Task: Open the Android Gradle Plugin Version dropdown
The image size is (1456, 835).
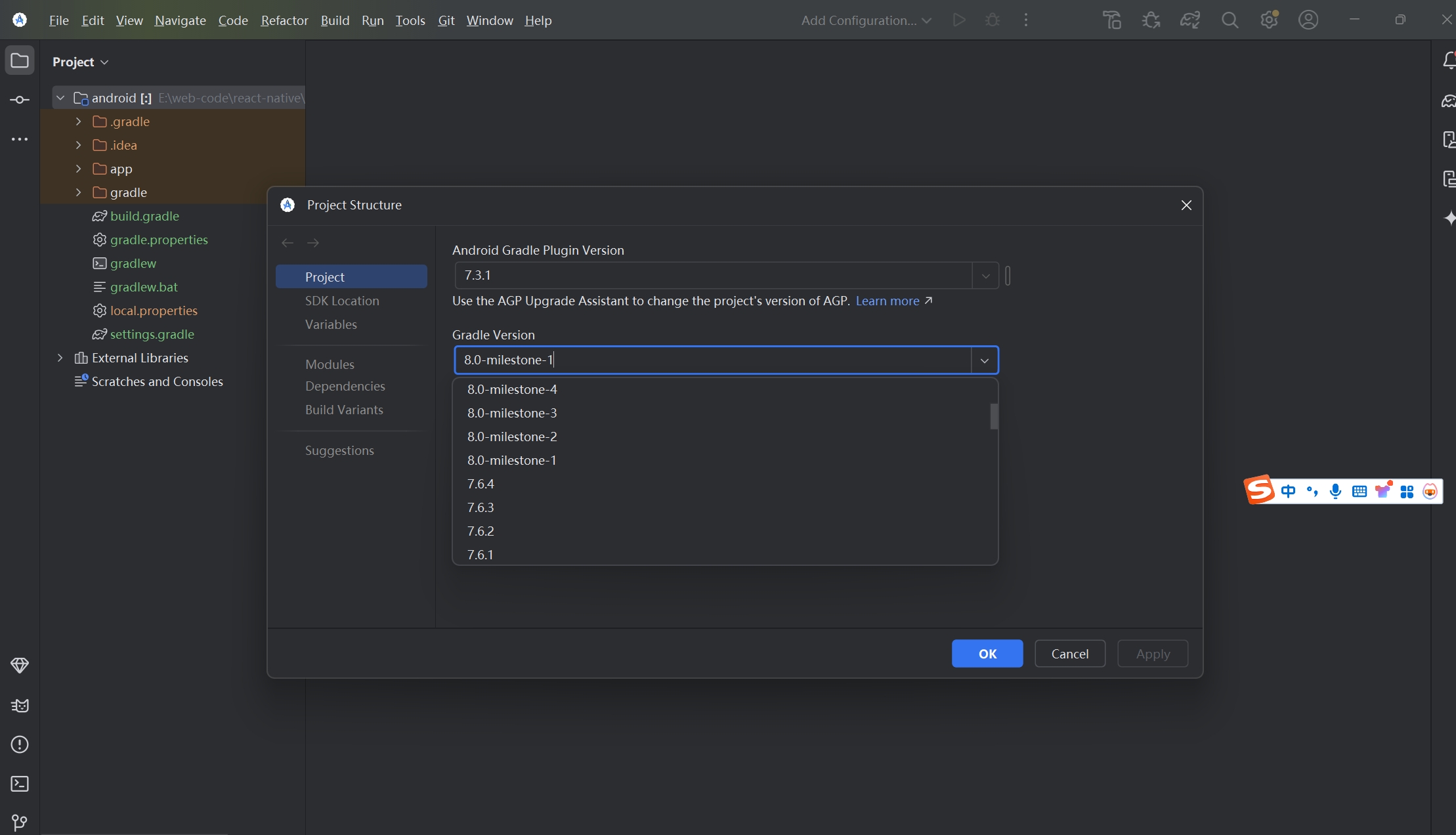Action: pos(985,276)
